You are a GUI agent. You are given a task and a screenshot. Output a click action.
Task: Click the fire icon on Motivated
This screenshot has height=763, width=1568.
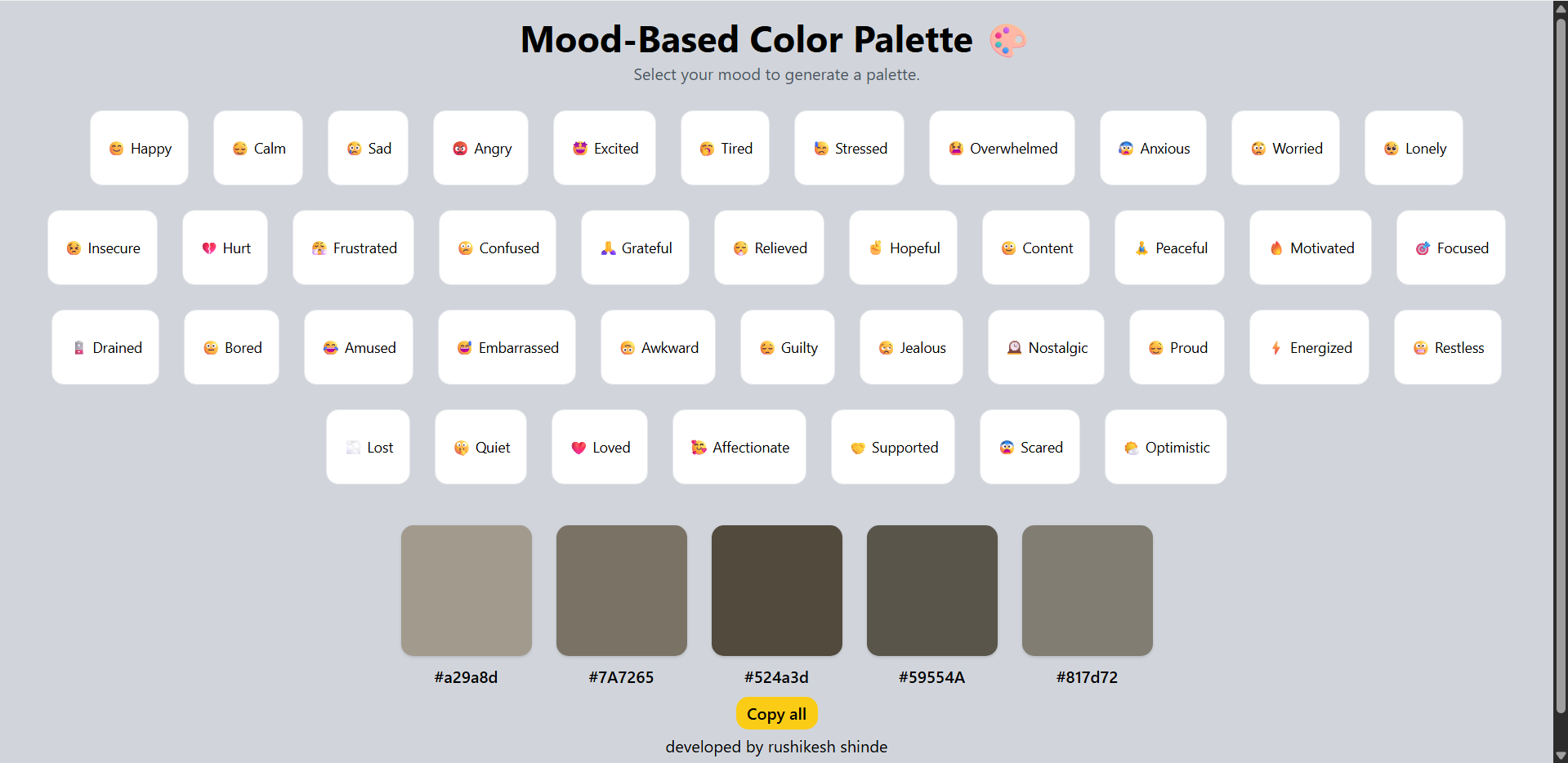click(1276, 248)
